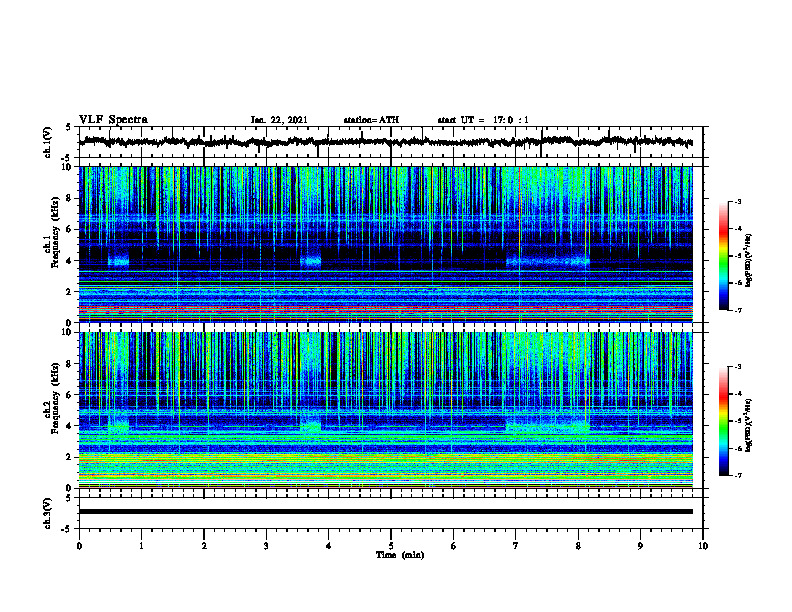This screenshot has height=612, width=792.
Task: Click the ch.1 voltage waveform trace
Action: [386, 142]
